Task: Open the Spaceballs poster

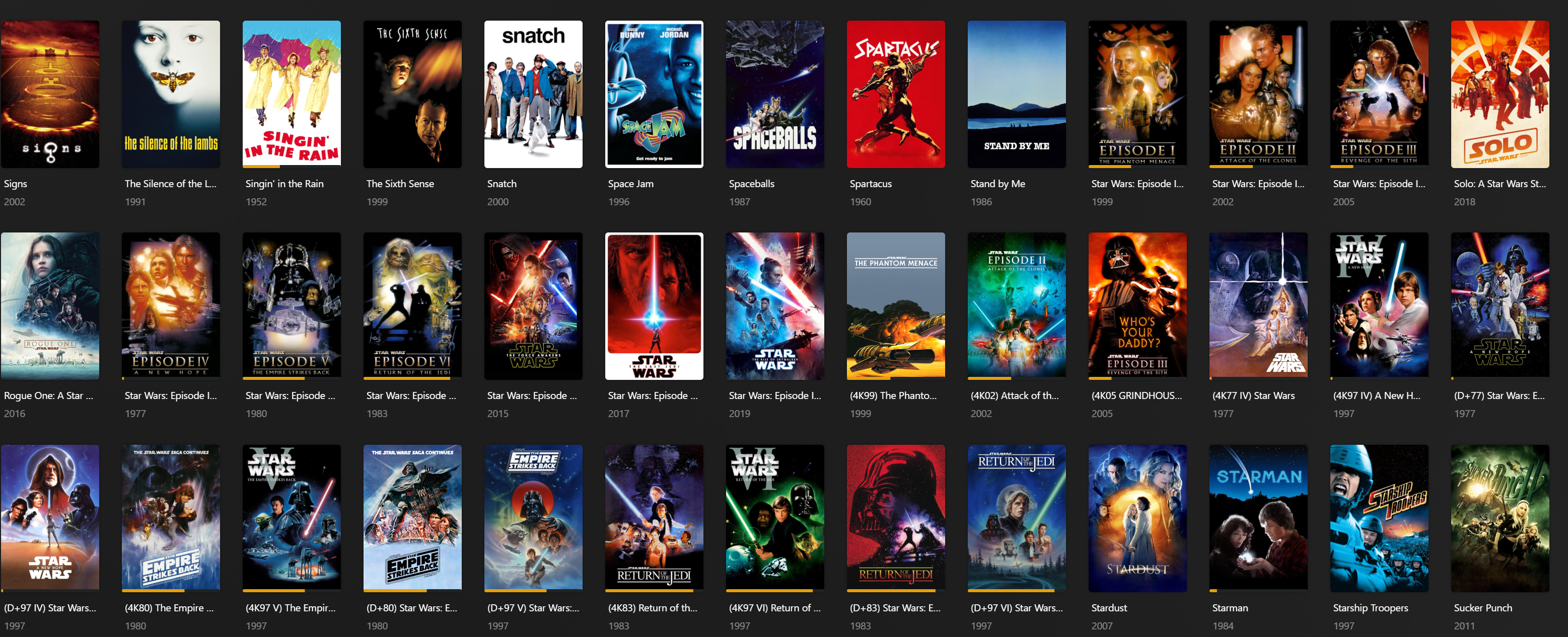Action: click(775, 94)
